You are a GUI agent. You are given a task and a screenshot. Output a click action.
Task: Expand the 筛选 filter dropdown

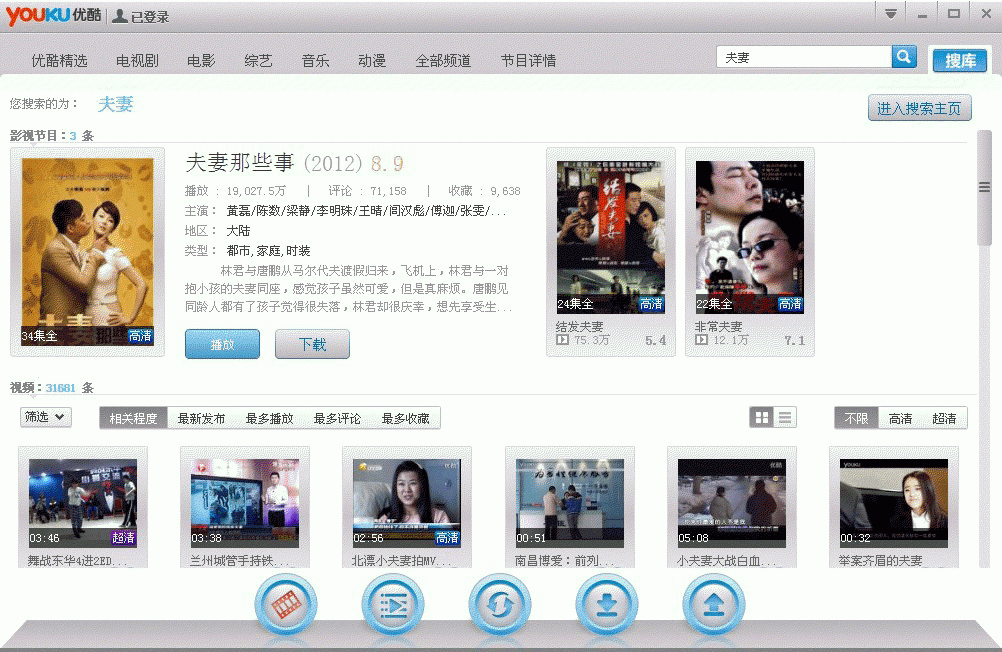(45, 417)
